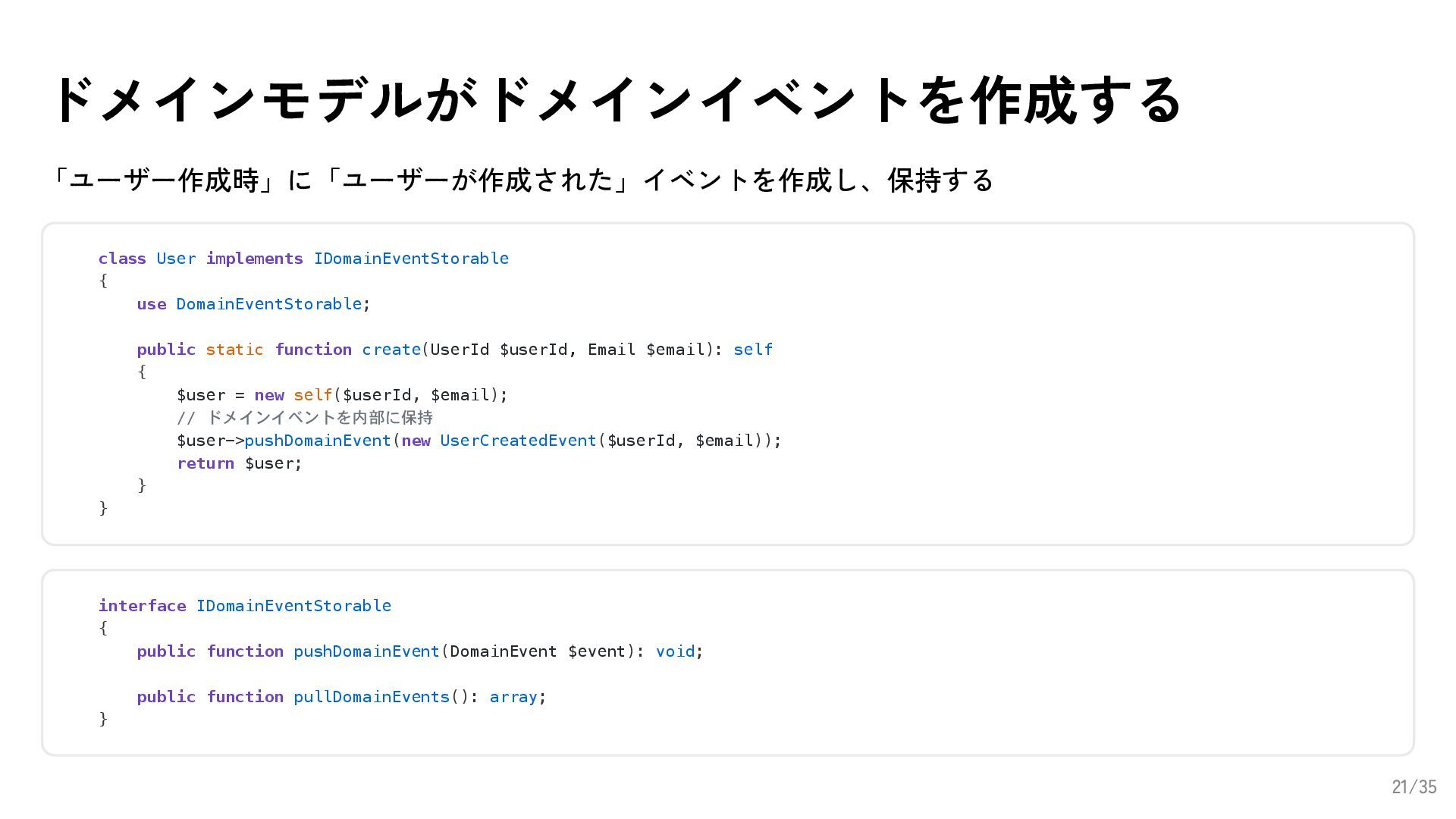Screen dimensions: 1456x819
Task: Click the slide title about domain events
Action: [x=615, y=100]
